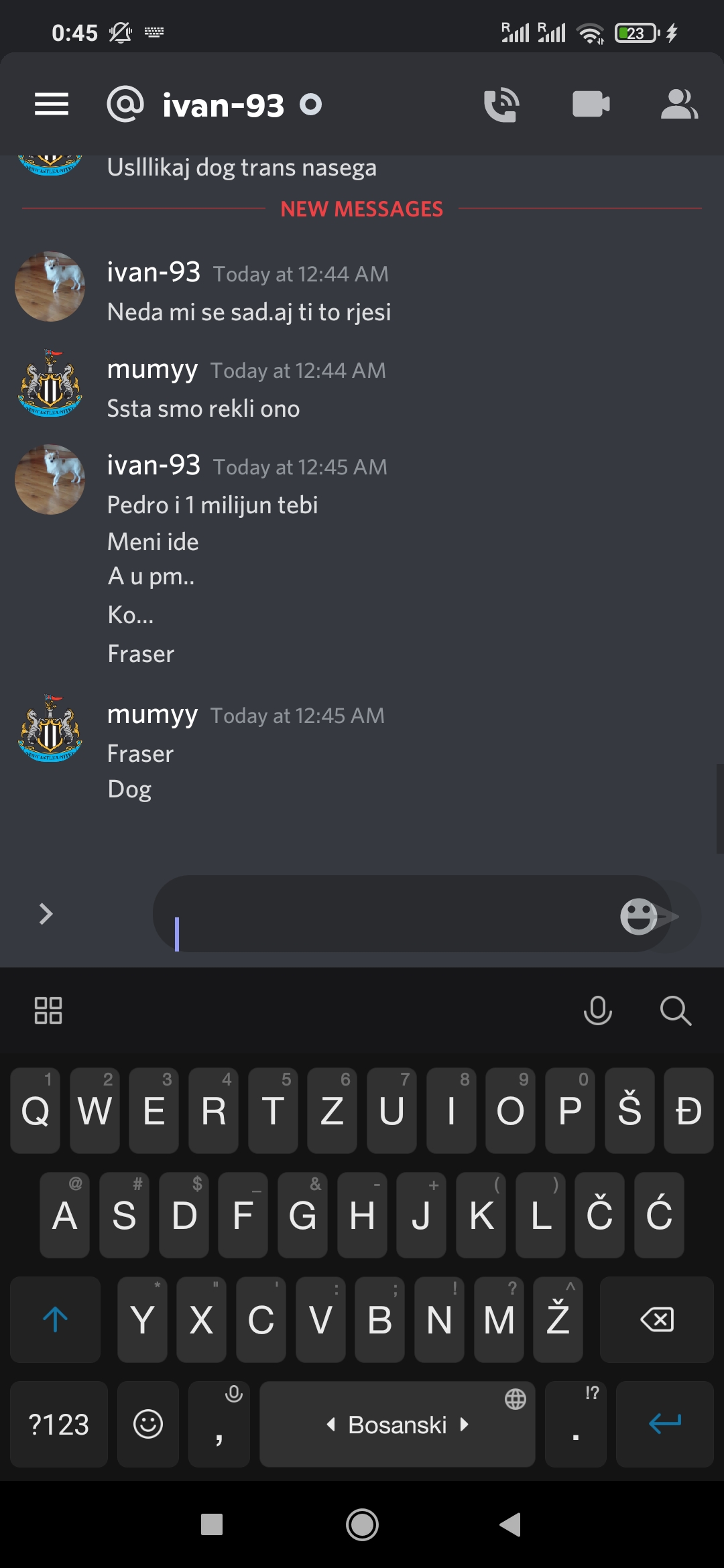724x1568 pixels.
Task: Tap the Android recent apps square button
Action: click(212, 1524)
